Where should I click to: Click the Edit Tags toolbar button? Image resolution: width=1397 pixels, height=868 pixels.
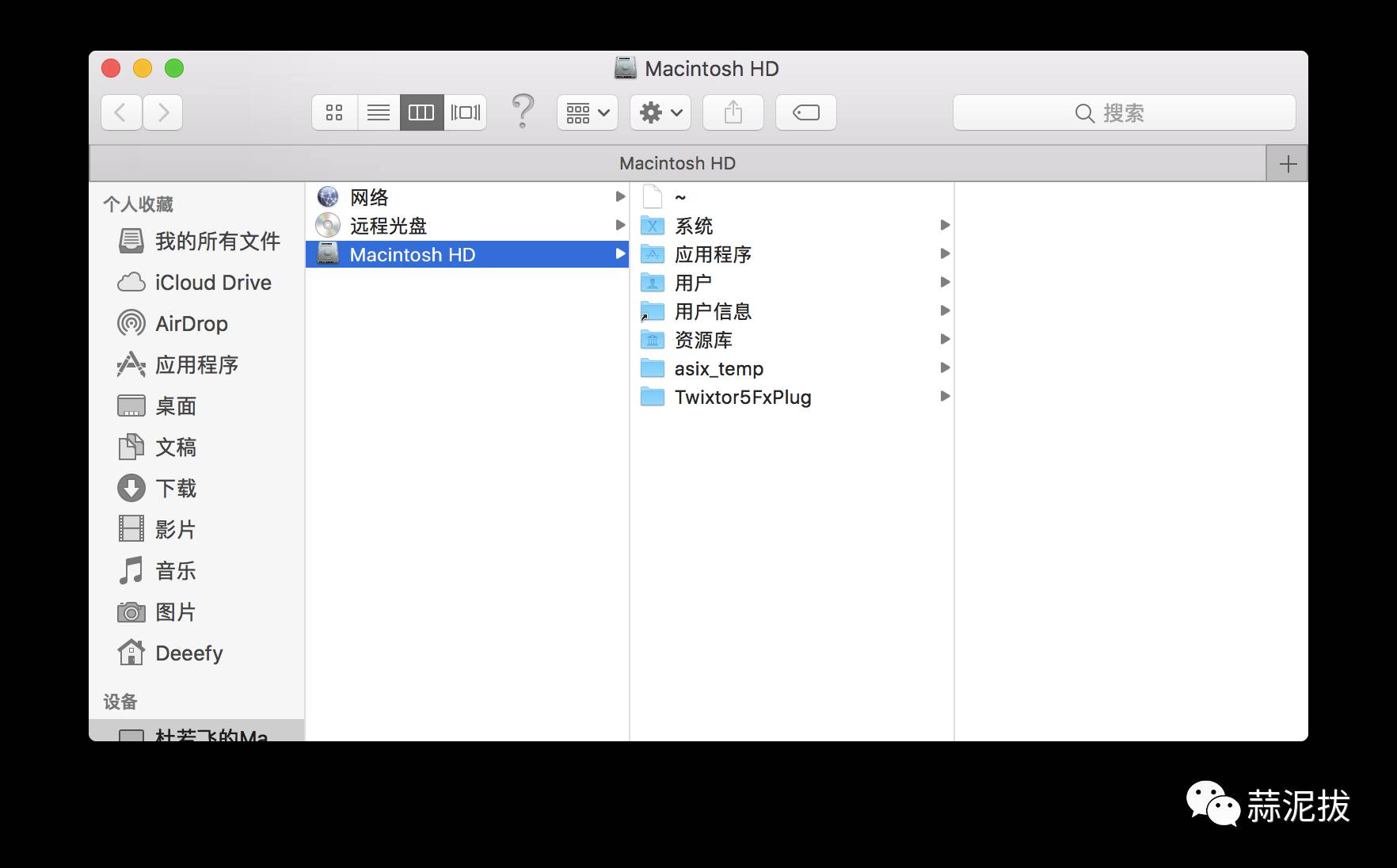tap(805, 112)
